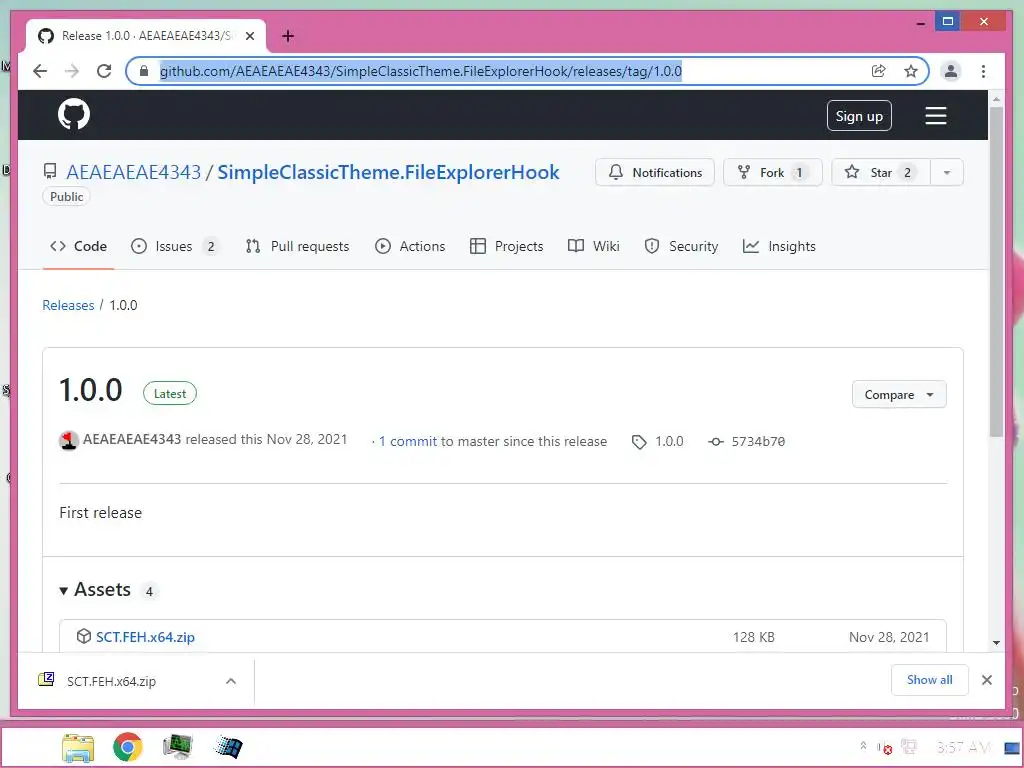The image size is (1024, 768).
Task: Click the Sign up button
Action: tap(859, 116)
